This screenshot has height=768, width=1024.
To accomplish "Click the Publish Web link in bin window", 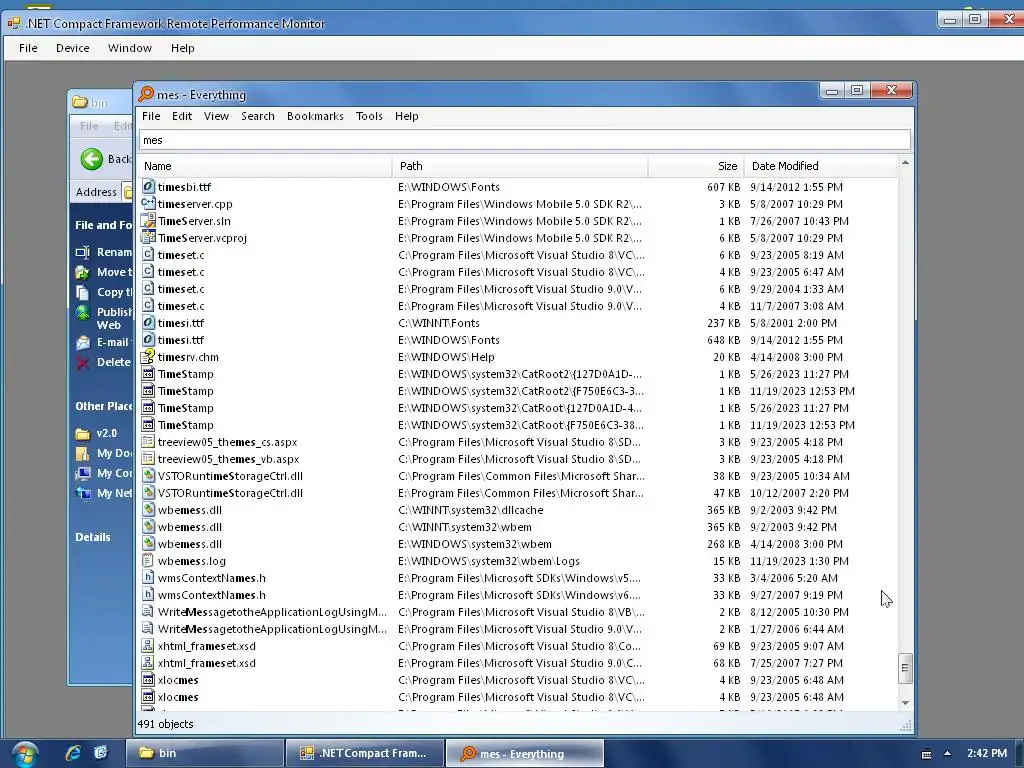I will coord(114,318).
